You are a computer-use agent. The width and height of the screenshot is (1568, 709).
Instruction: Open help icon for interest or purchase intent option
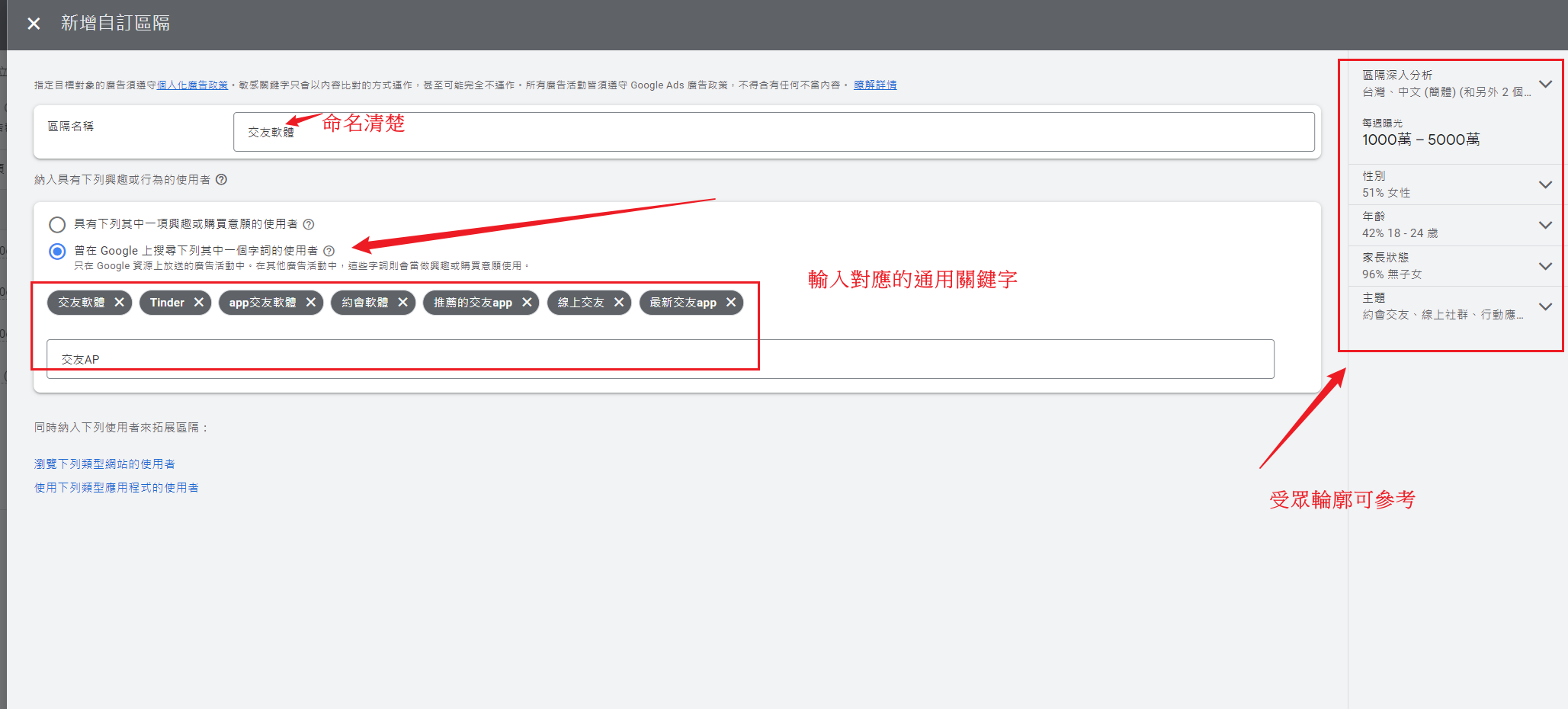tap(309, 224)
